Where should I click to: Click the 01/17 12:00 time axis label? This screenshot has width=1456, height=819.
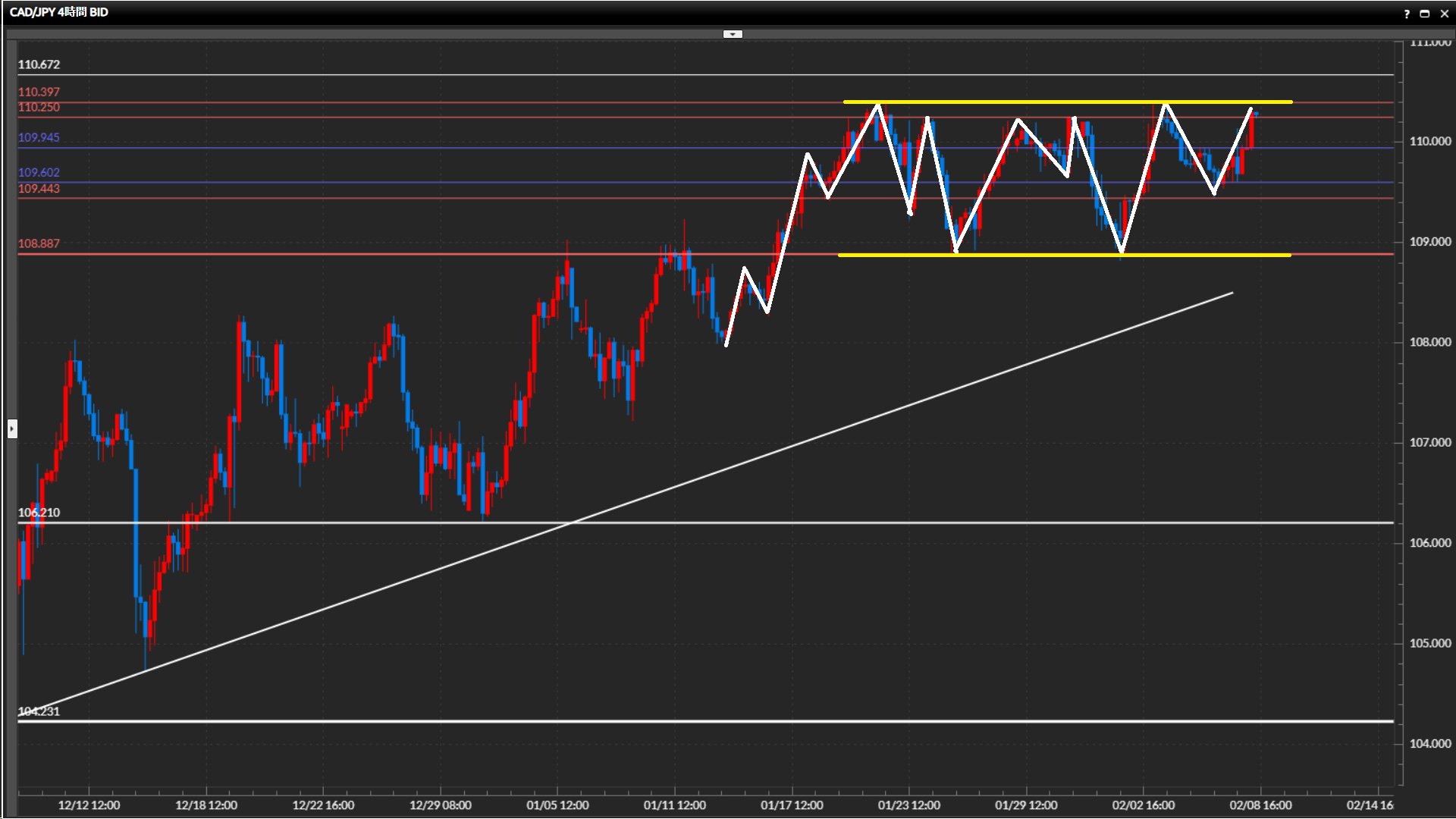(792, 805)
